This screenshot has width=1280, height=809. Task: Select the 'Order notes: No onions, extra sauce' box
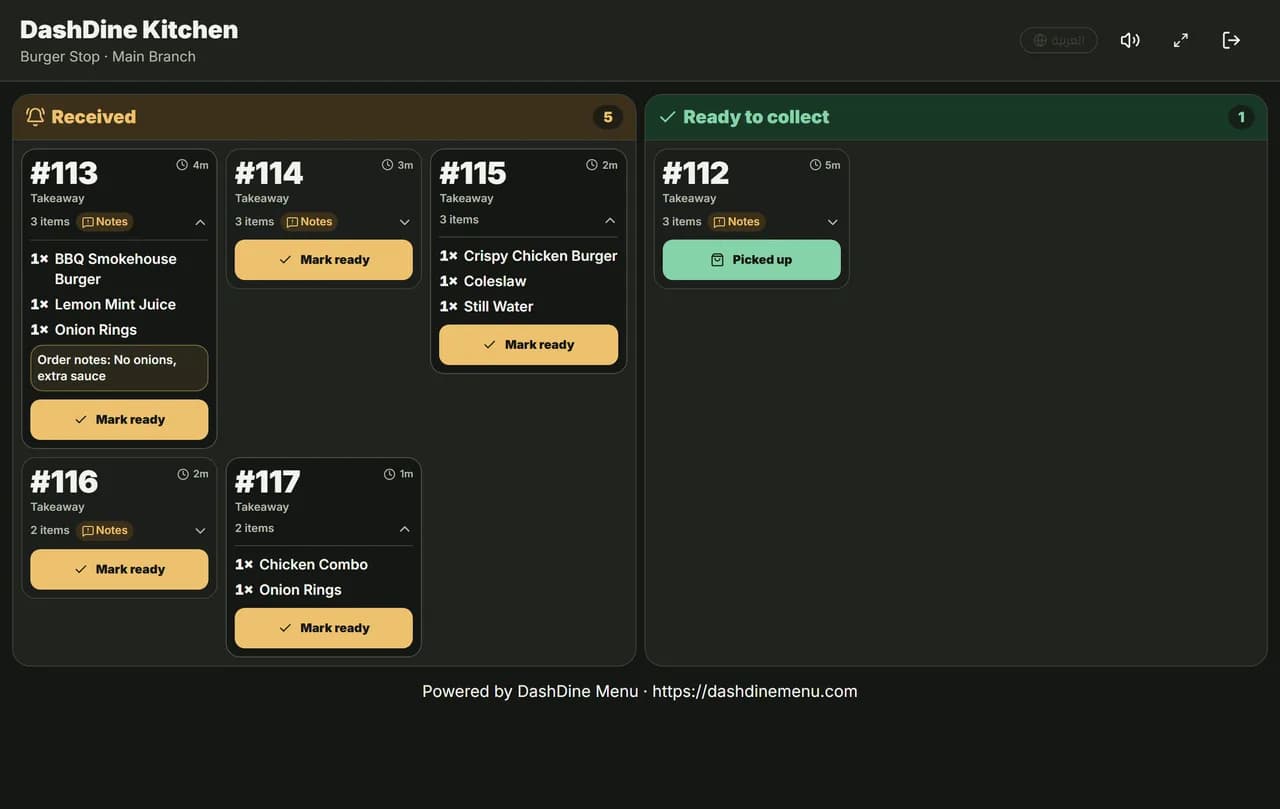click(x=119, y=368)
